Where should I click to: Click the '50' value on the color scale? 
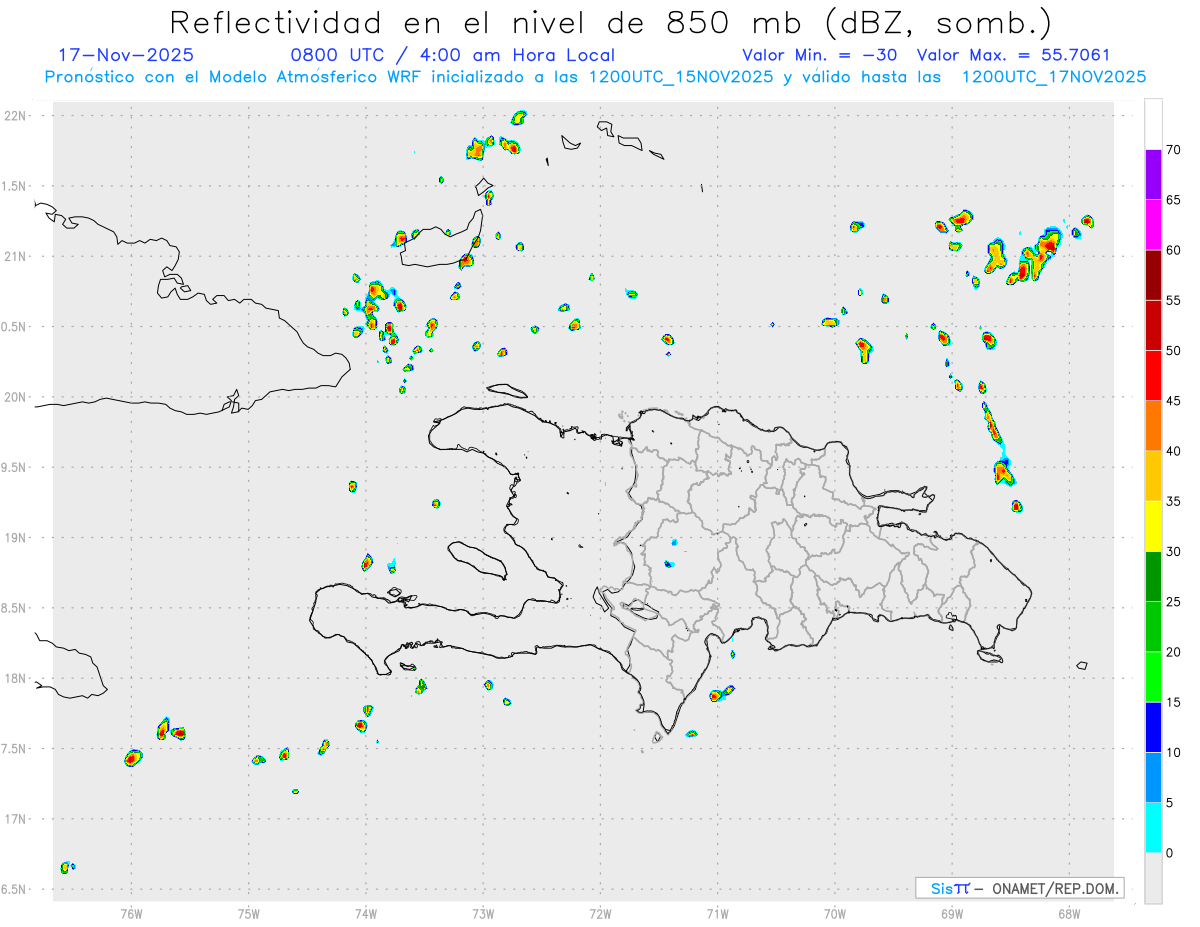[1173, 351]
